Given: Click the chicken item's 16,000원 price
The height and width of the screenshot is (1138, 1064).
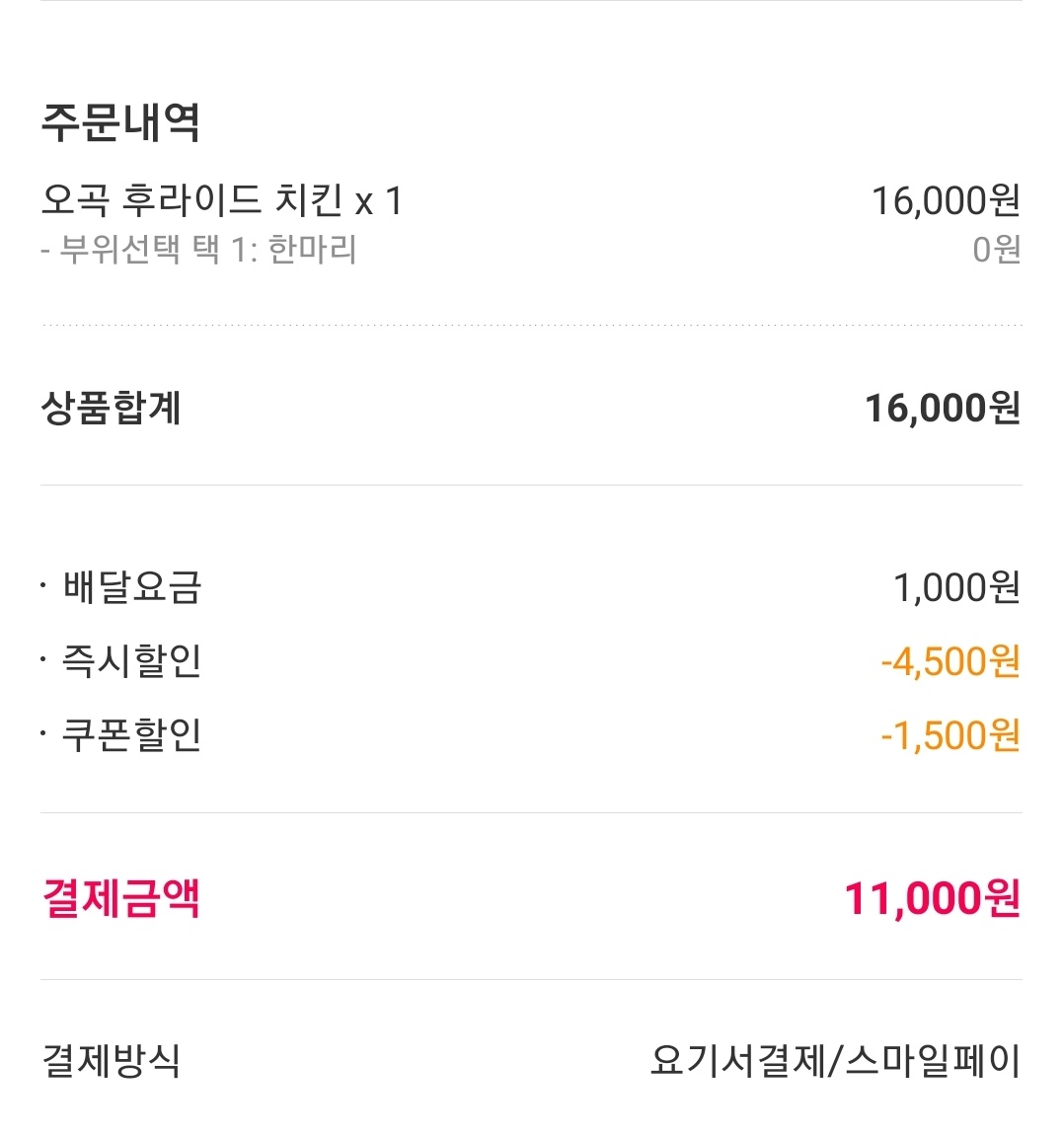Looking at the screenshot, I should tap(945, 200).
